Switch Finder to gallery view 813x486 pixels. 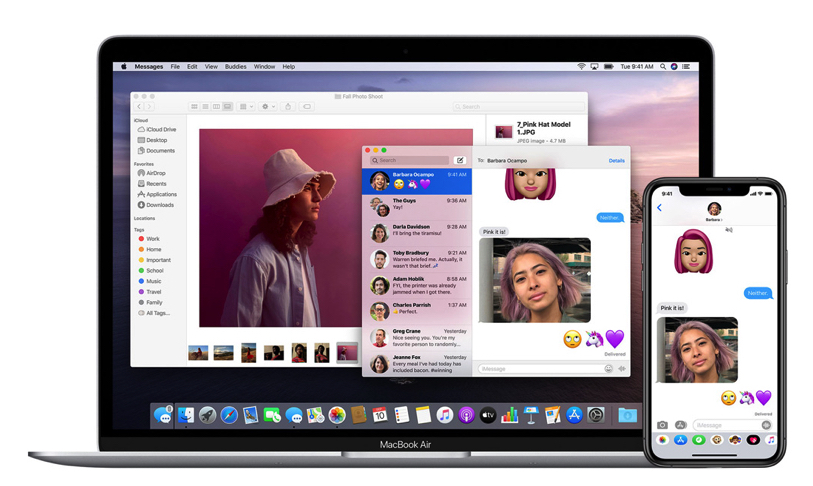pyautogui.click(x=228, y=106)
